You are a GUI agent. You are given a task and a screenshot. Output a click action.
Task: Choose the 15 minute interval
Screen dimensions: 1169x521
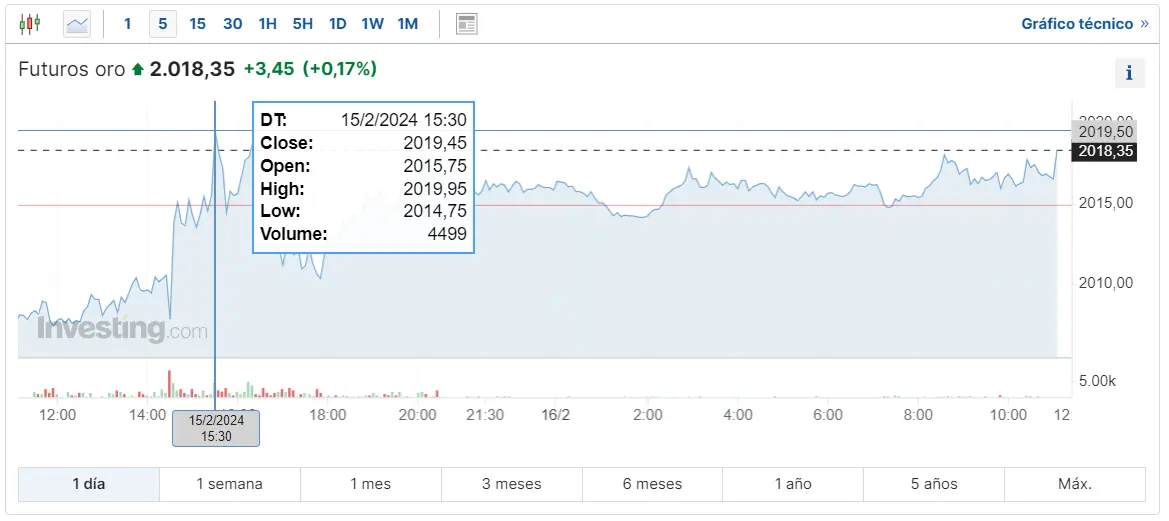[197, 23]
